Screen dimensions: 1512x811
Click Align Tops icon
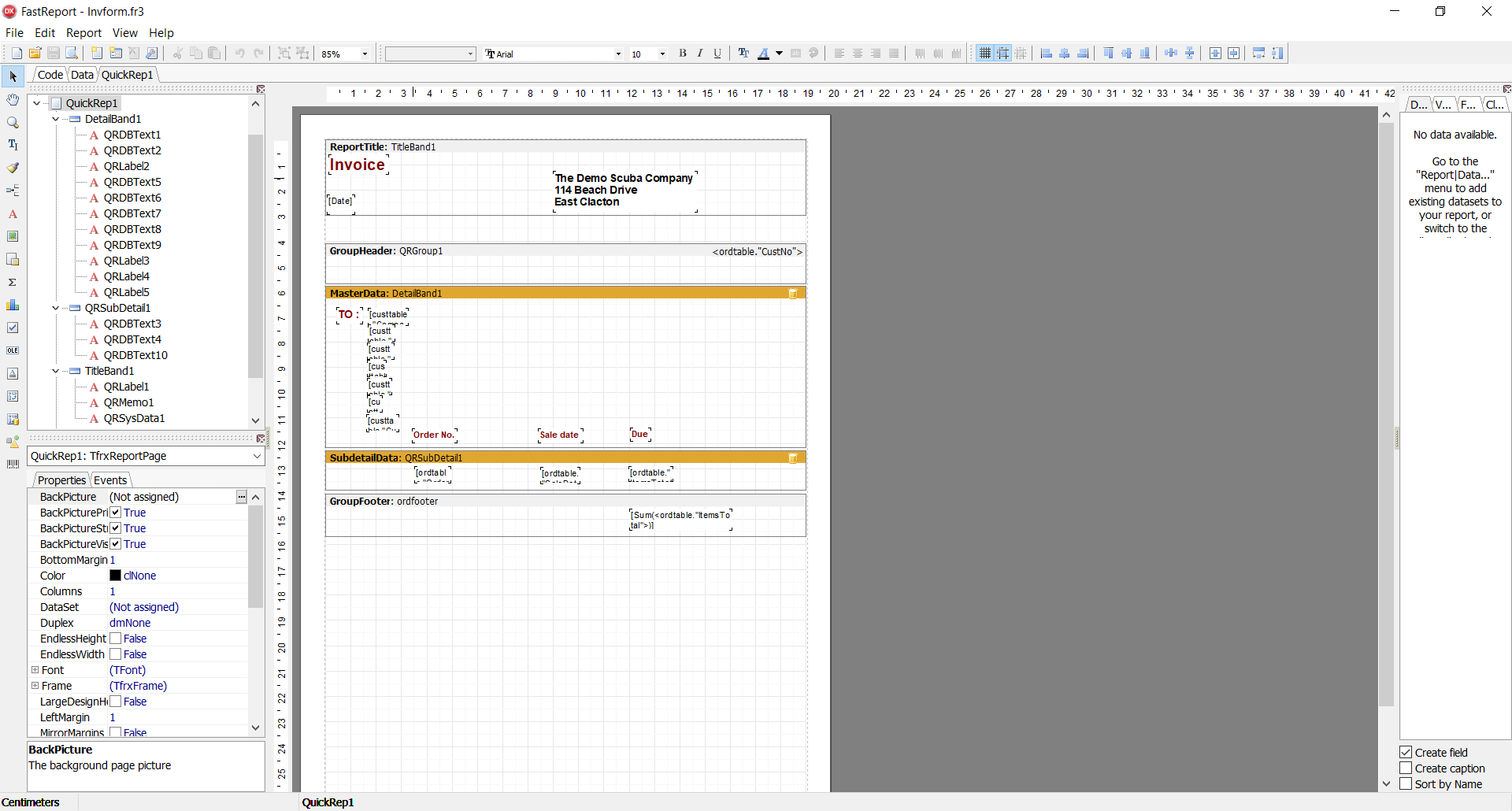click(x=1109, y=54)
